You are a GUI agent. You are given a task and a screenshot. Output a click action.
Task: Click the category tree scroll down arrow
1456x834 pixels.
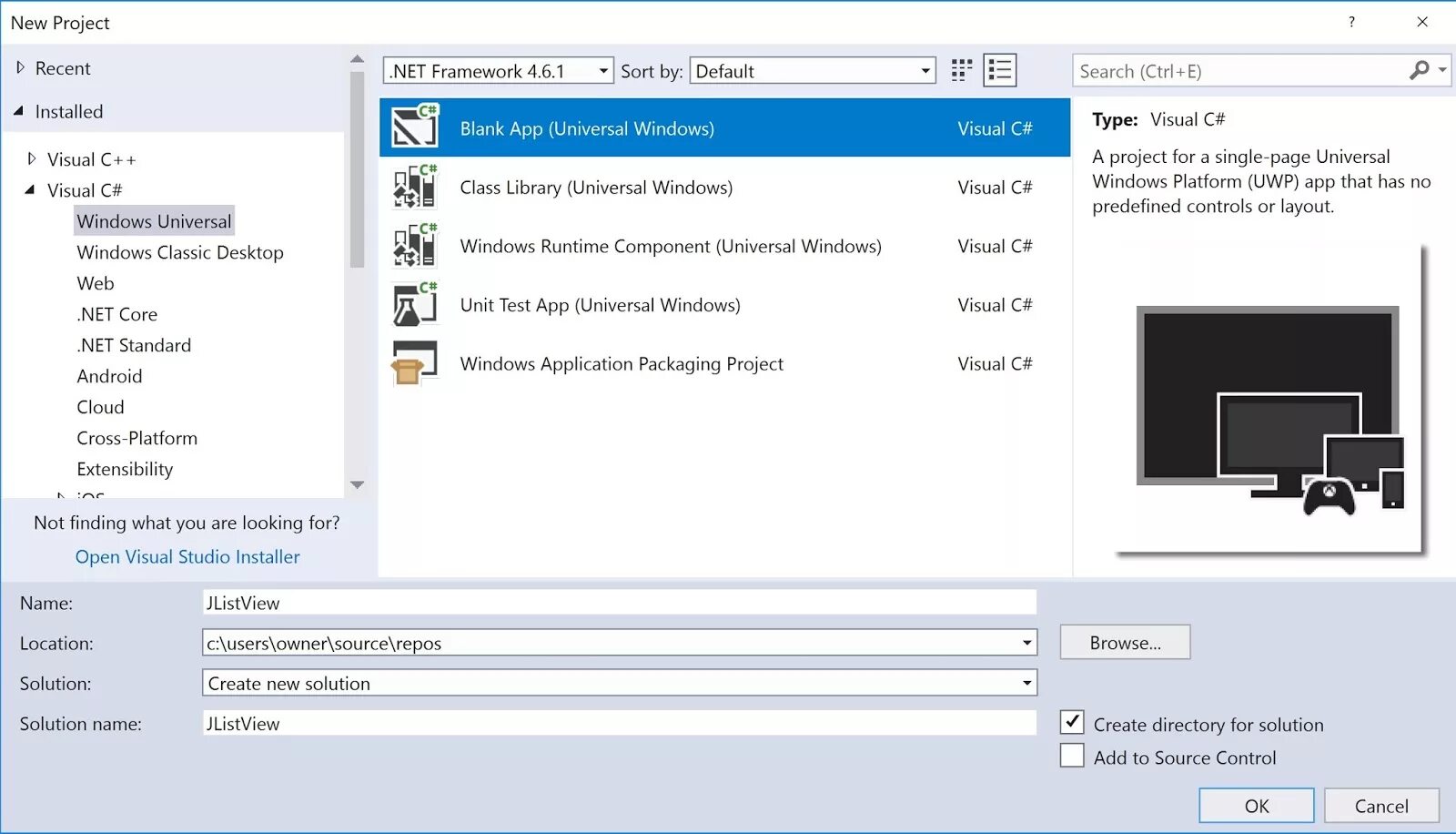tap(357, 484)
